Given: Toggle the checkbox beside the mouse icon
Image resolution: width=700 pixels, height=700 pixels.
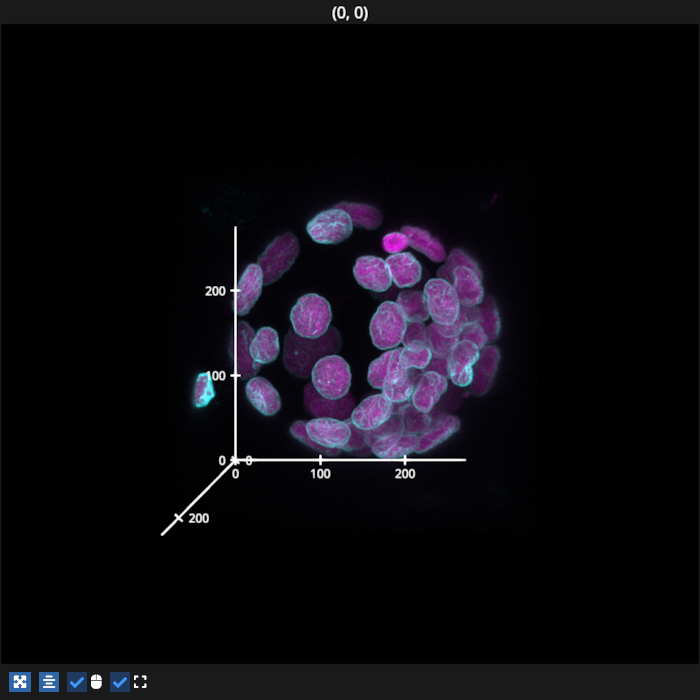Looking at the screenshot, I should (77, 682).
